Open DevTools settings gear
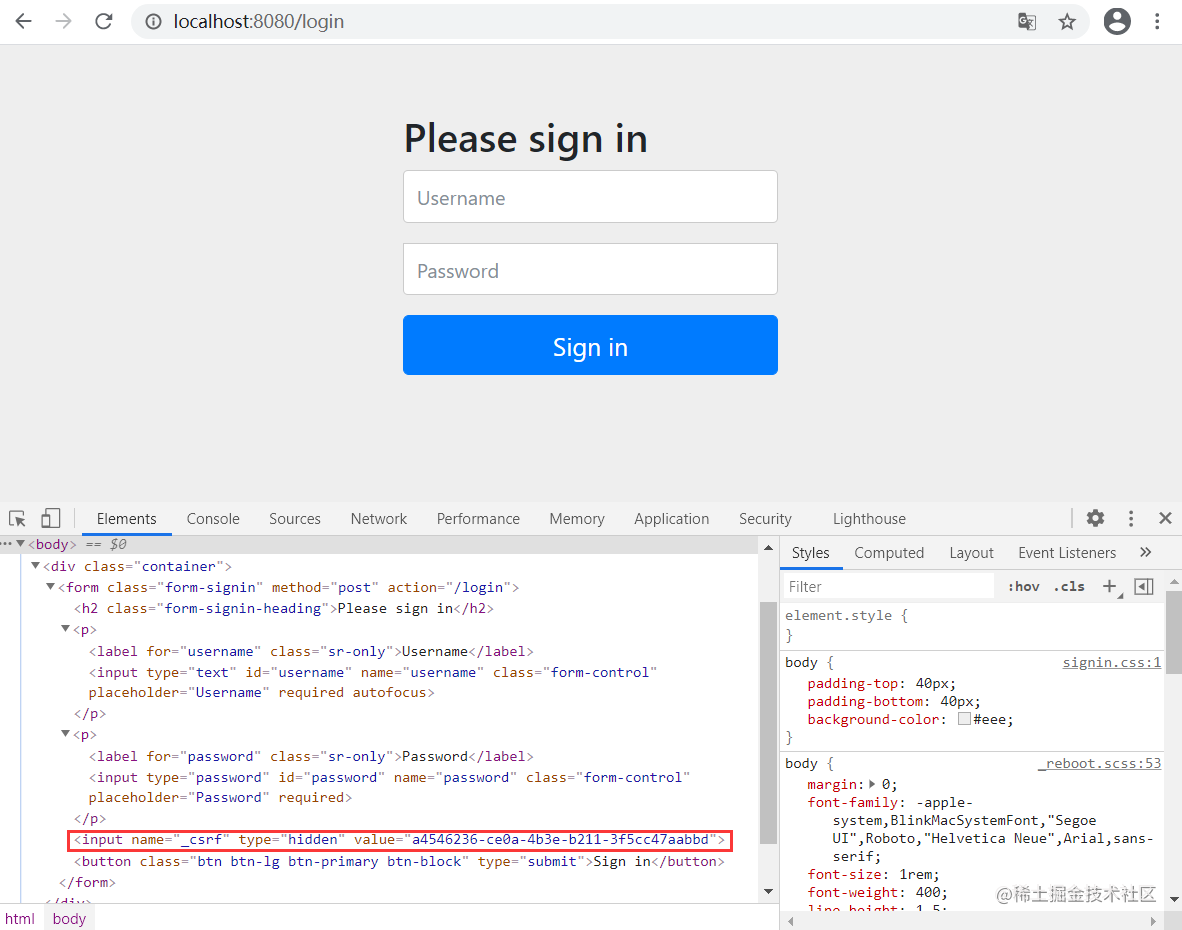Viewport: 1182px width, 930px height. pyautogui.click(x=1095, y=518)
